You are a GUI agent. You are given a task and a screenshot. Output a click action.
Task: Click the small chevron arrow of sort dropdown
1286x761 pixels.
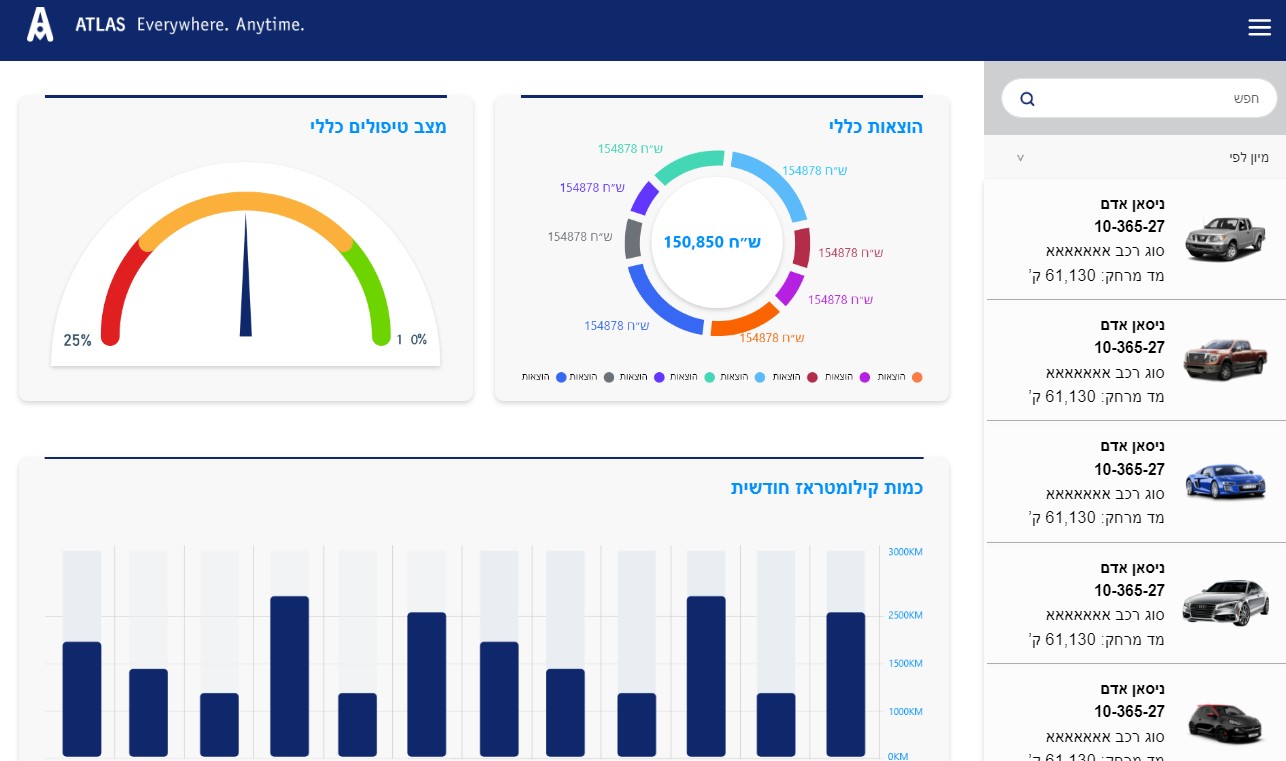[x=1020, y=158]
